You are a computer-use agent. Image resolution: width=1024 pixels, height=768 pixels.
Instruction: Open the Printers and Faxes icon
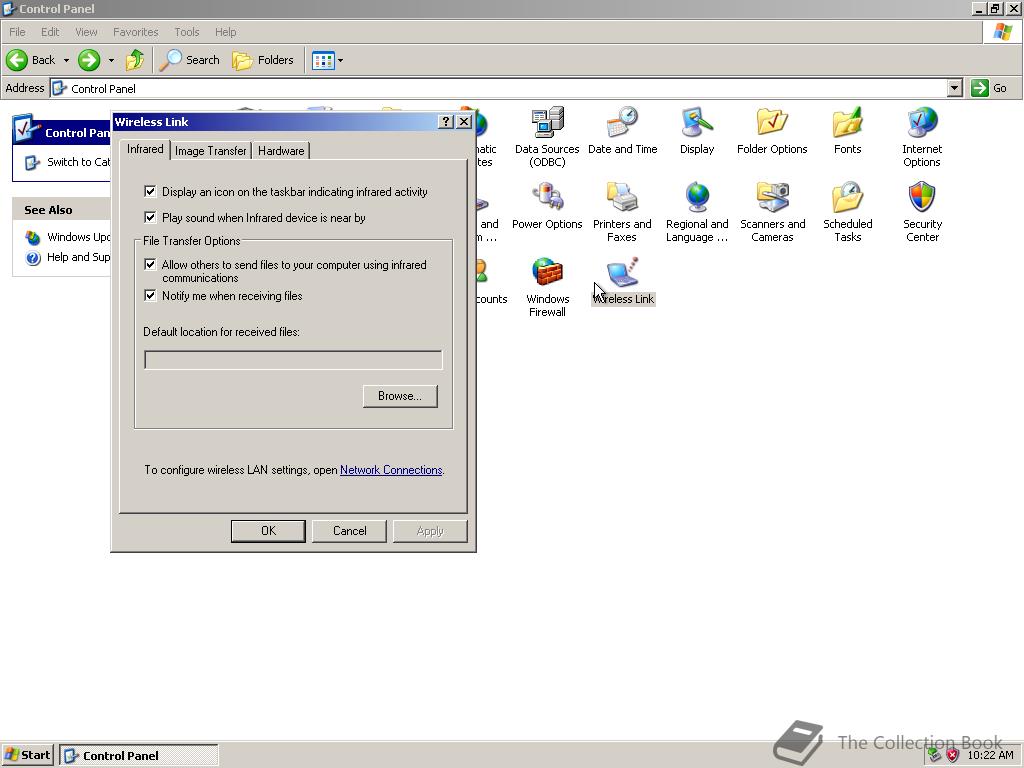tap(622, 197)
